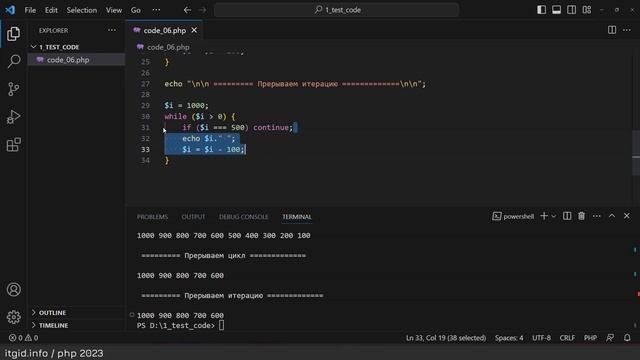
Task: Open the Customize Layout icon
Action: coord(587,9)
